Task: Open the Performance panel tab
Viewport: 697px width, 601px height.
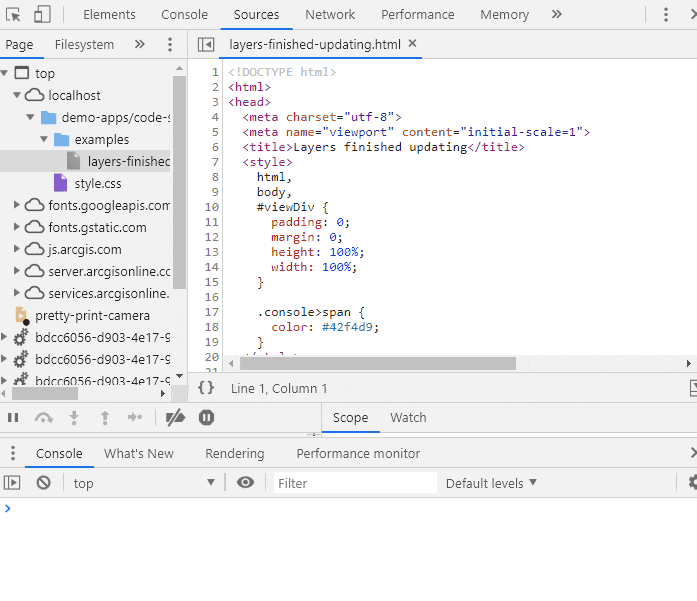Action: pos(417,15)
